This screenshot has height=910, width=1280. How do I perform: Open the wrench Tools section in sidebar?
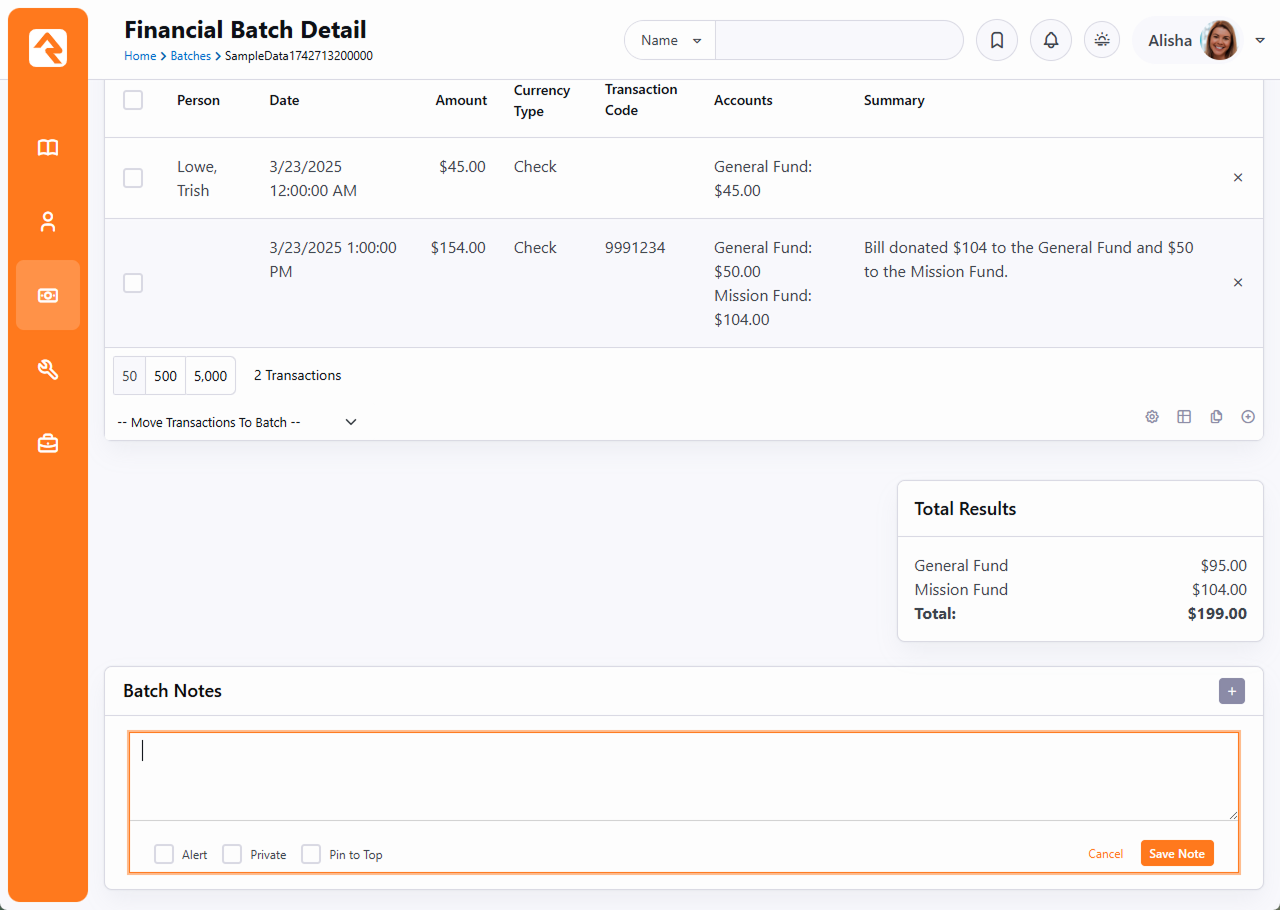pos(48,370)
